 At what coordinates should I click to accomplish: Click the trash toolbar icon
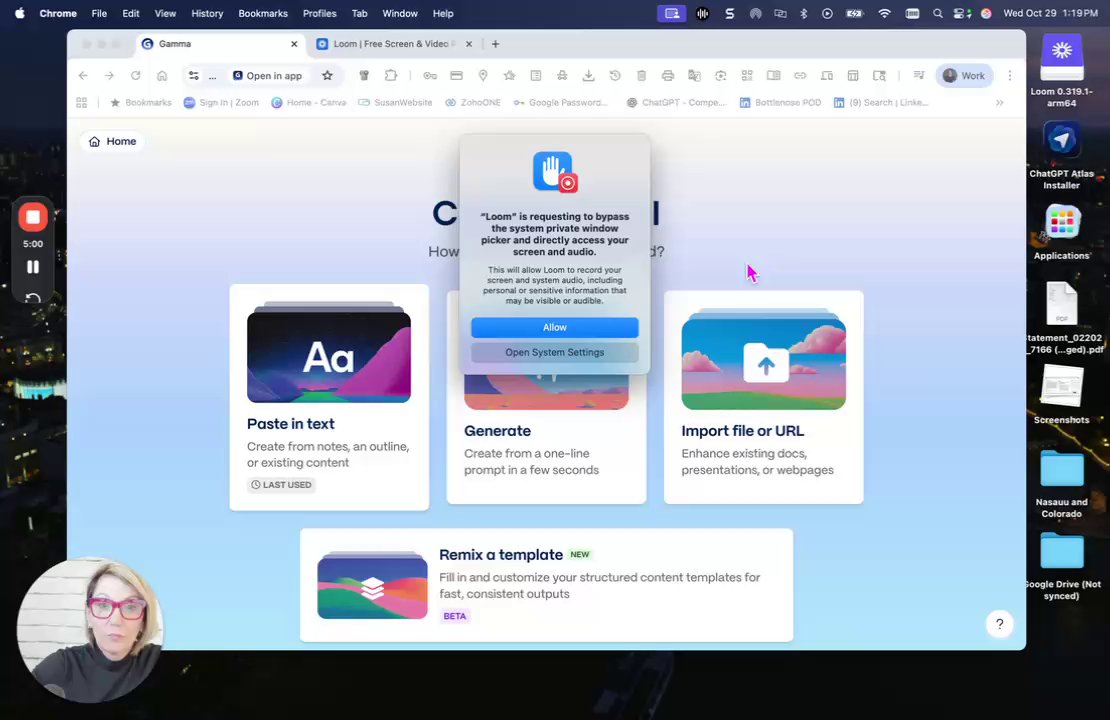coord(641,76)
